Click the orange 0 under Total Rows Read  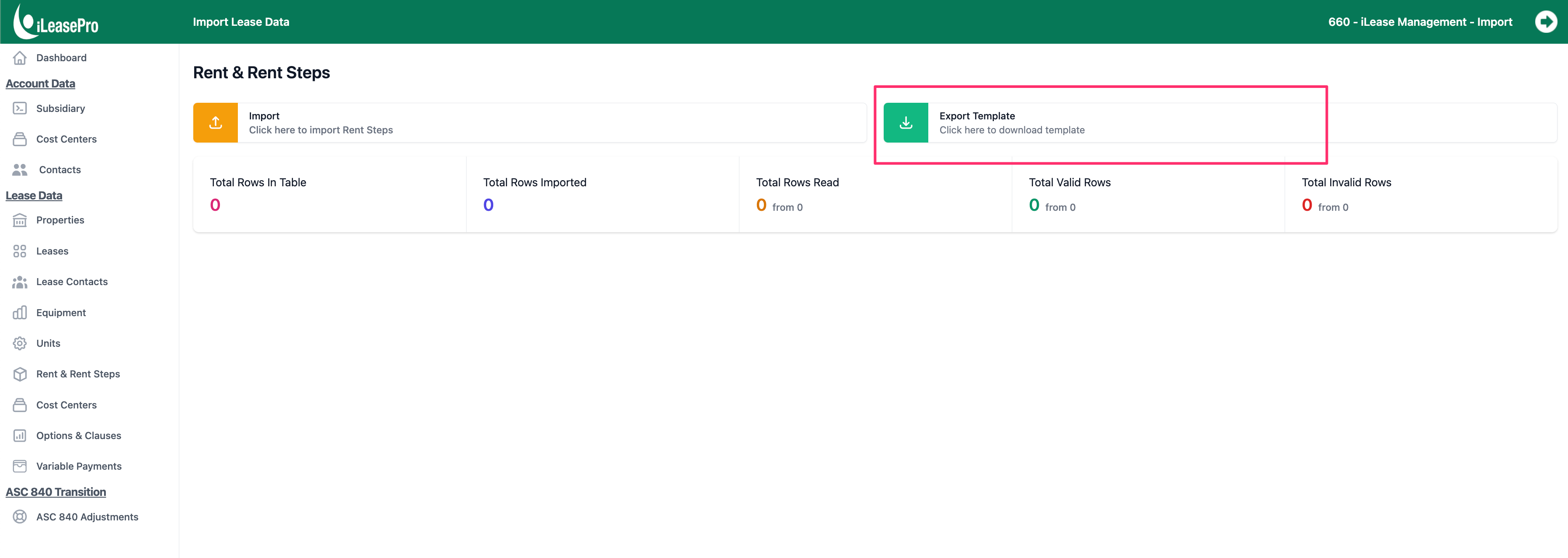tap(761, 205)
